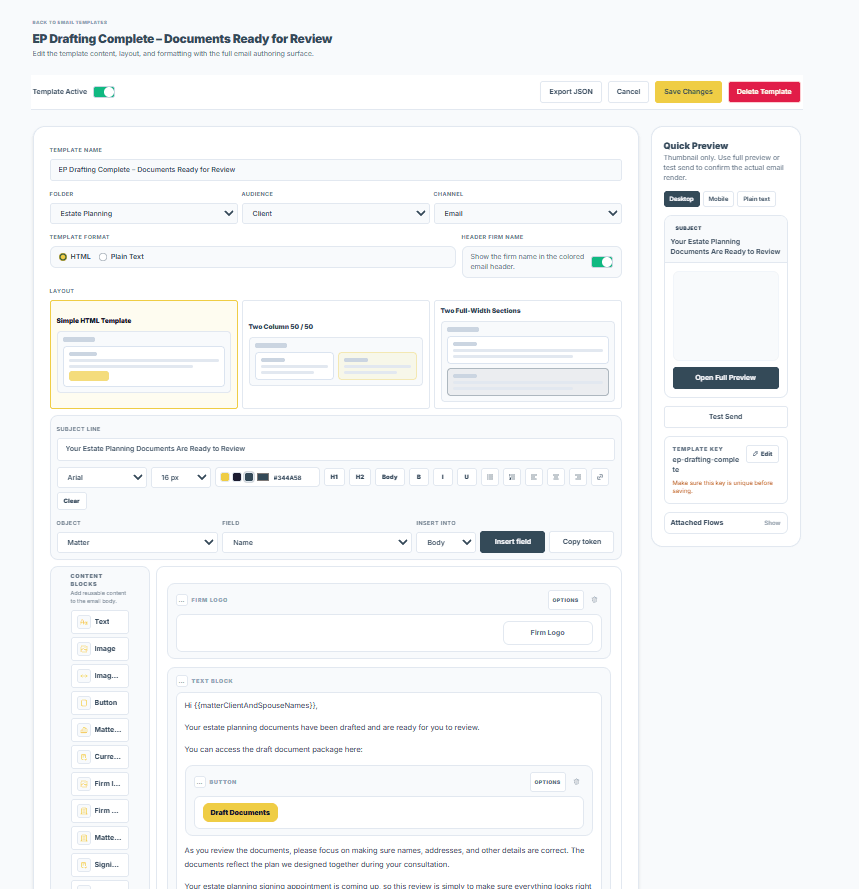Open the Text Block's ellipsis handle
This screenshot has height=889, width=859.
tap(182, 681)
